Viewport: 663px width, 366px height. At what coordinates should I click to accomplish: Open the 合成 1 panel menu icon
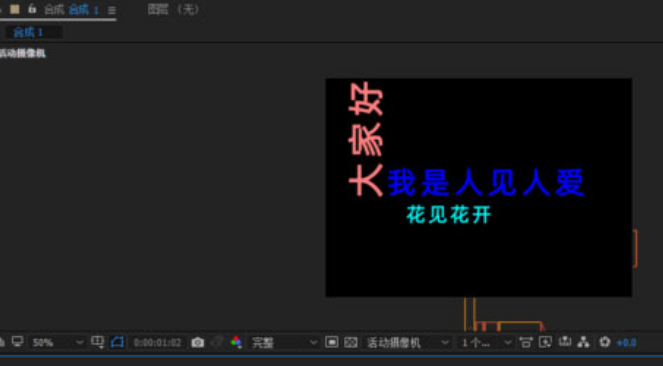(x=112, y=10)
